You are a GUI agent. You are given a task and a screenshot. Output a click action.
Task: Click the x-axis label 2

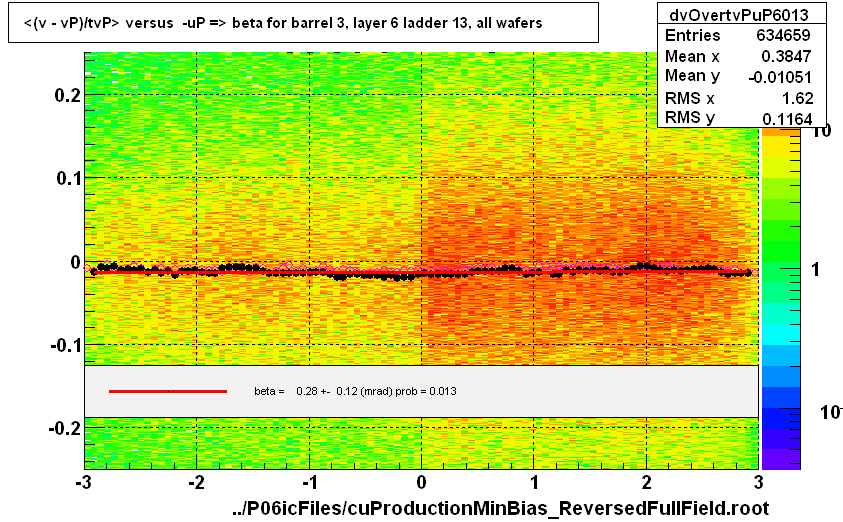point(646,482)
